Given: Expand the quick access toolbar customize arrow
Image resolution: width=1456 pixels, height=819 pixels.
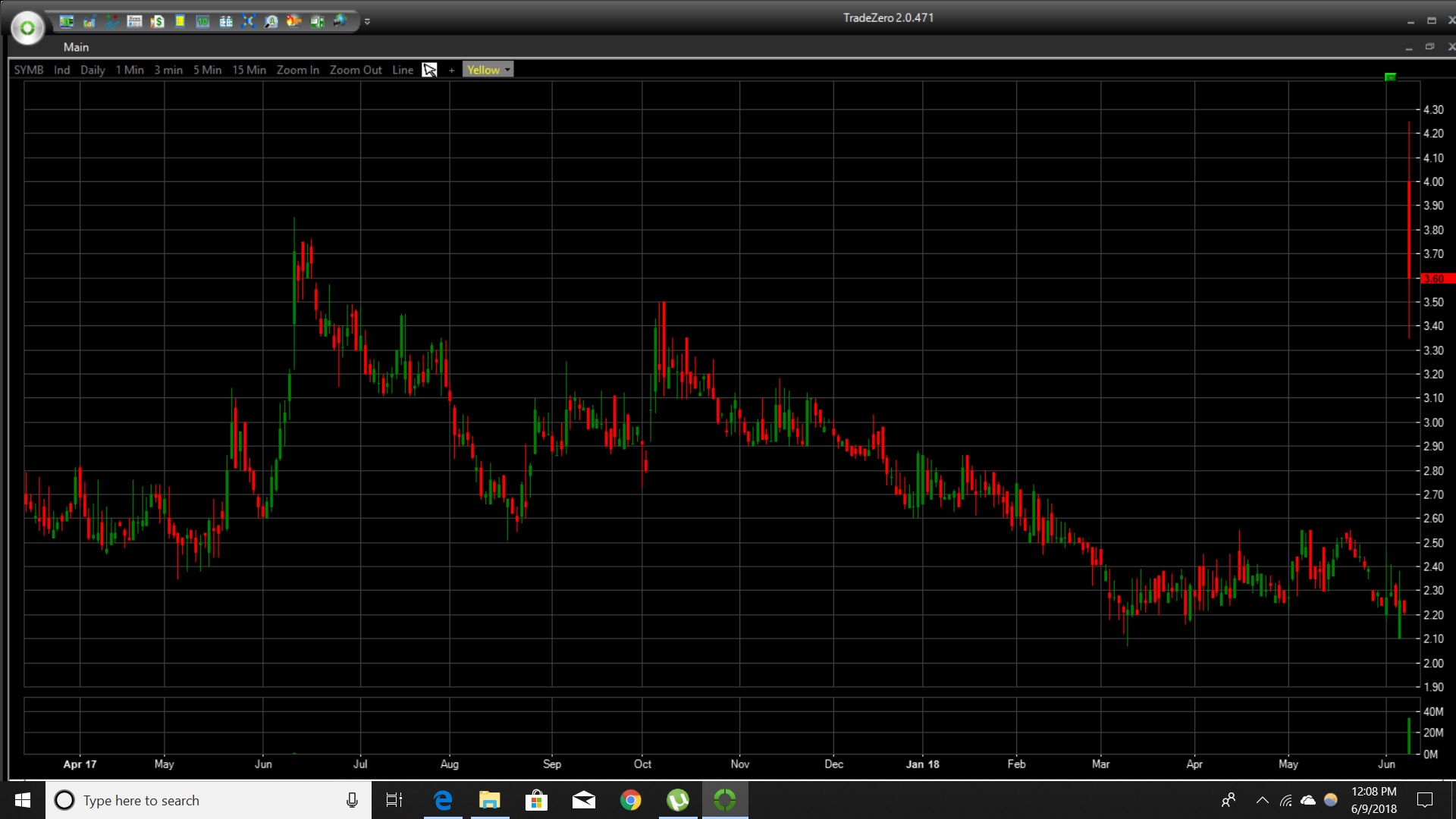Looking at the screenshot, I should pos(367,21).
